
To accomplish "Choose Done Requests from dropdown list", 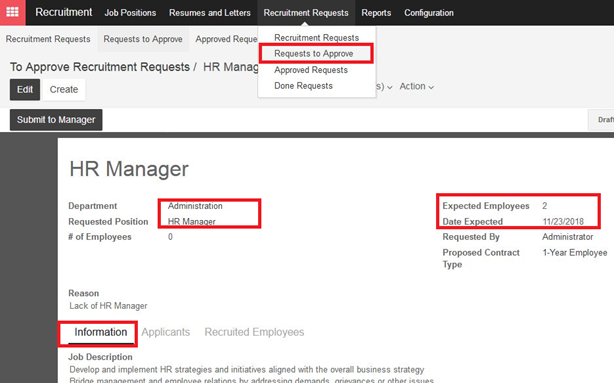I will pos(303,86).
